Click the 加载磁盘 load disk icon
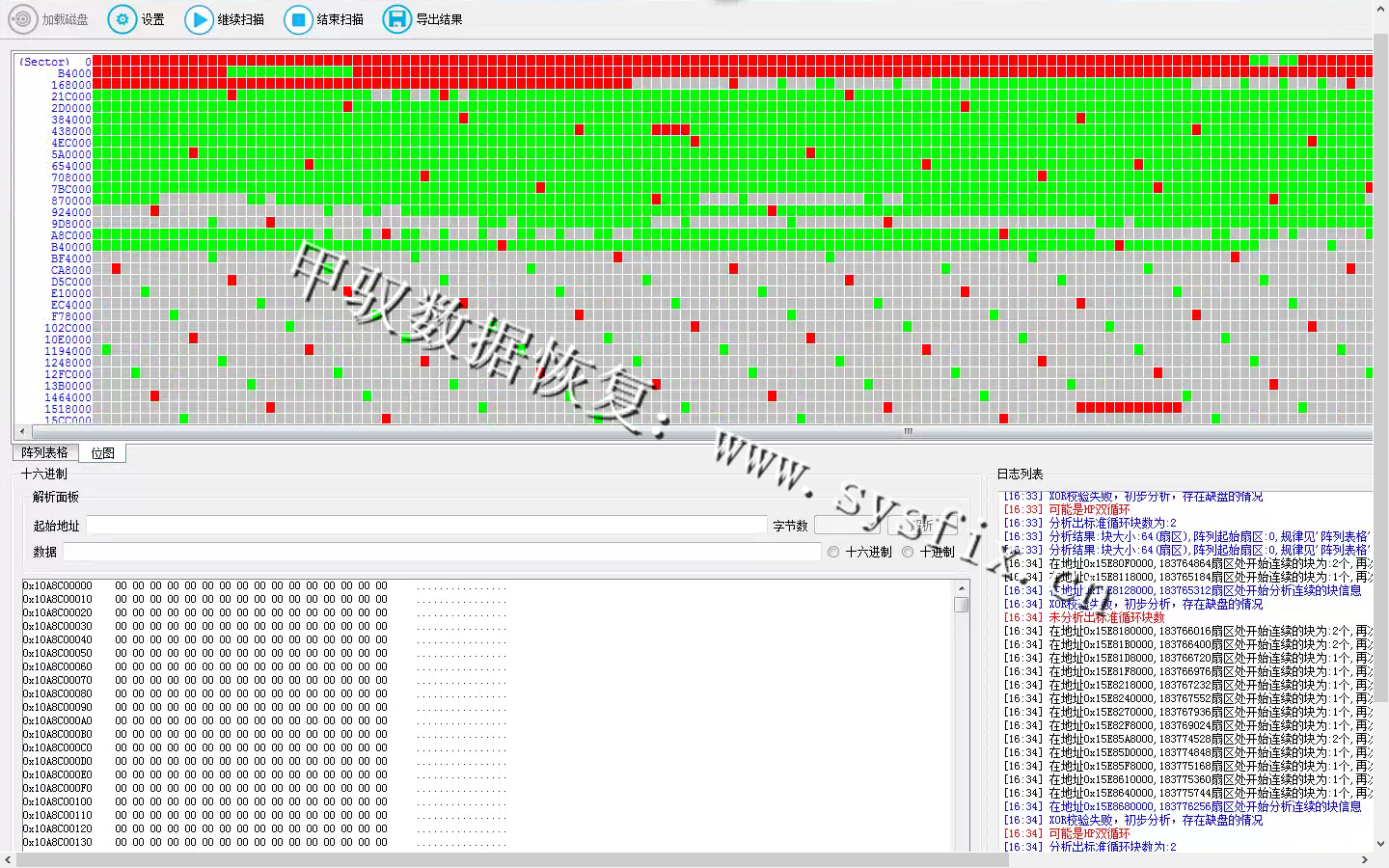Viewport: 1389px width, 868px height. pos(23,19)
